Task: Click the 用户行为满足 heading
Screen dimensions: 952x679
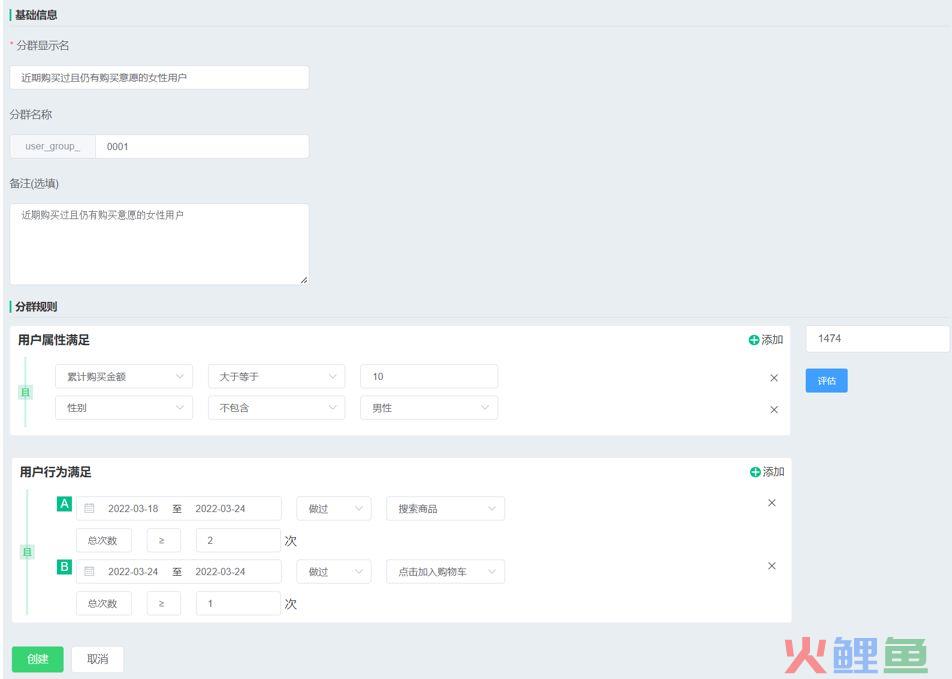Action: coord(55,472)
